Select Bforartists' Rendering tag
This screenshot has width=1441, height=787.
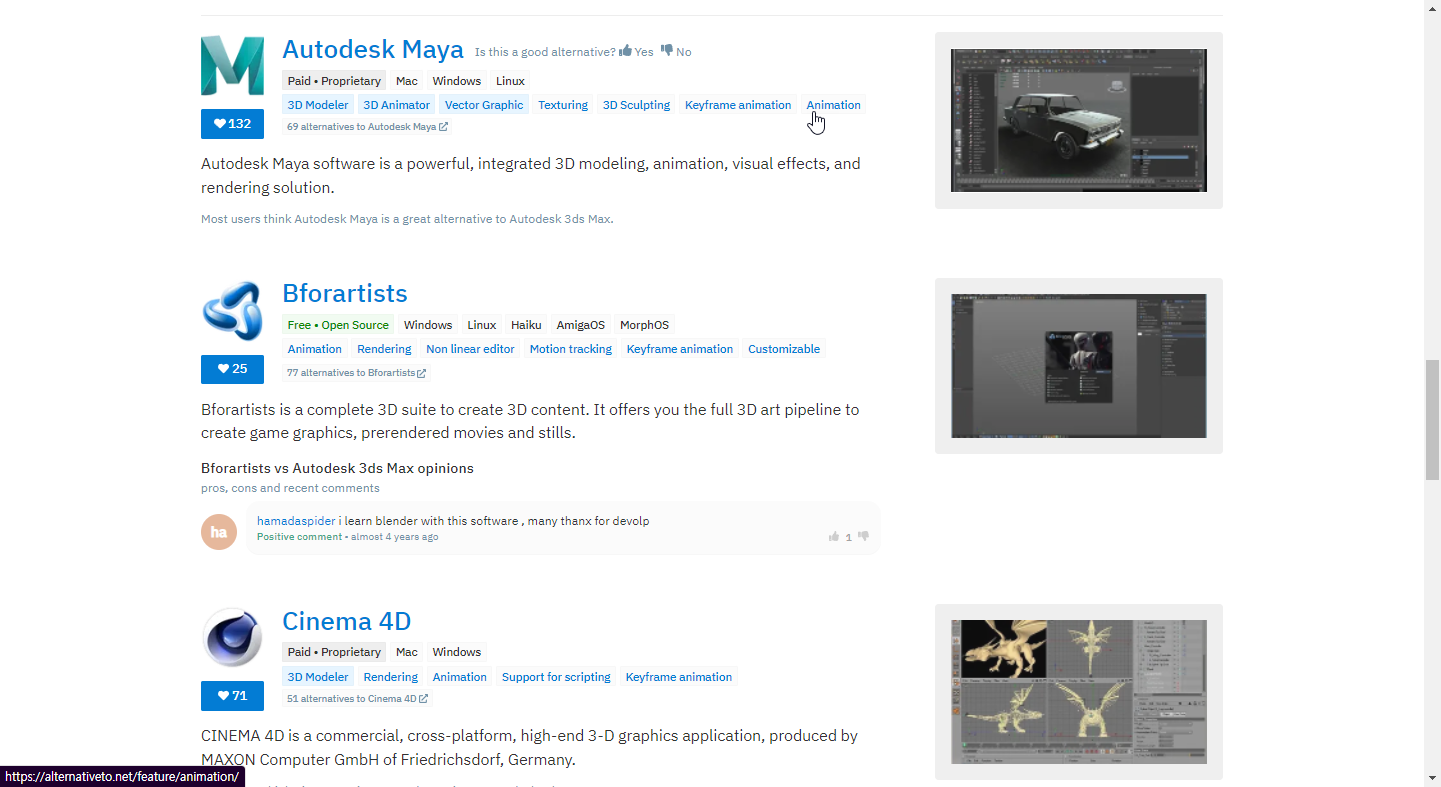384,349
